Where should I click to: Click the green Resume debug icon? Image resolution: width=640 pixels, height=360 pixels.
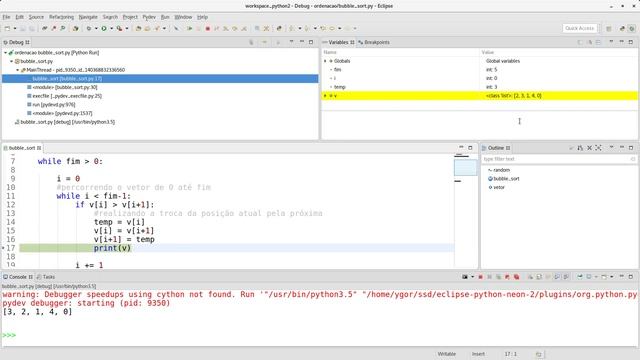(x=189, y=28)
